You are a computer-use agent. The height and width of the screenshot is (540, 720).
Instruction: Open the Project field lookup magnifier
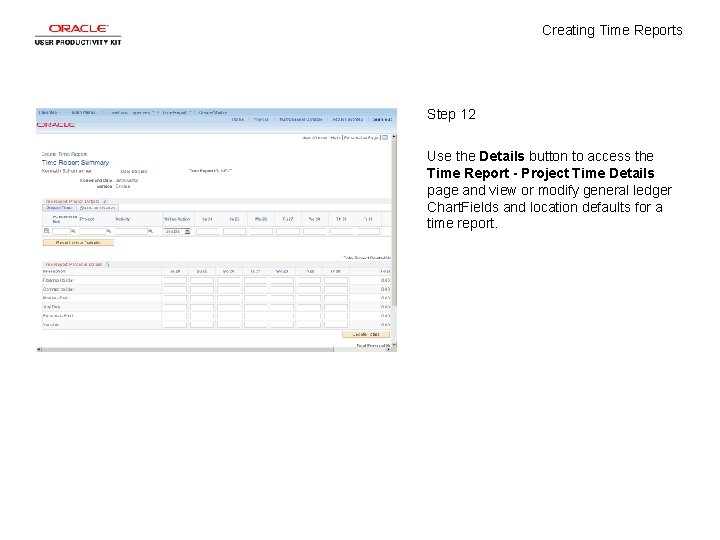coord(109,231)
